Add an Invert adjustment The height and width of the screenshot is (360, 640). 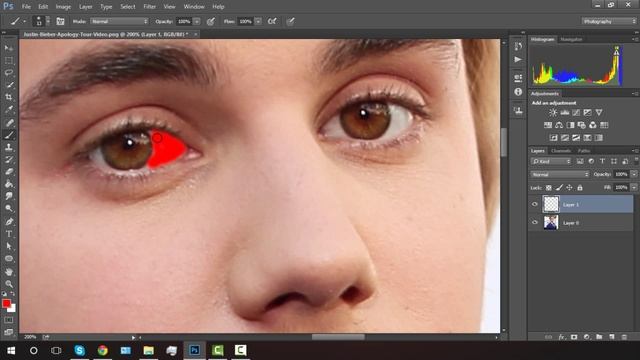click(x=553, y=138)
